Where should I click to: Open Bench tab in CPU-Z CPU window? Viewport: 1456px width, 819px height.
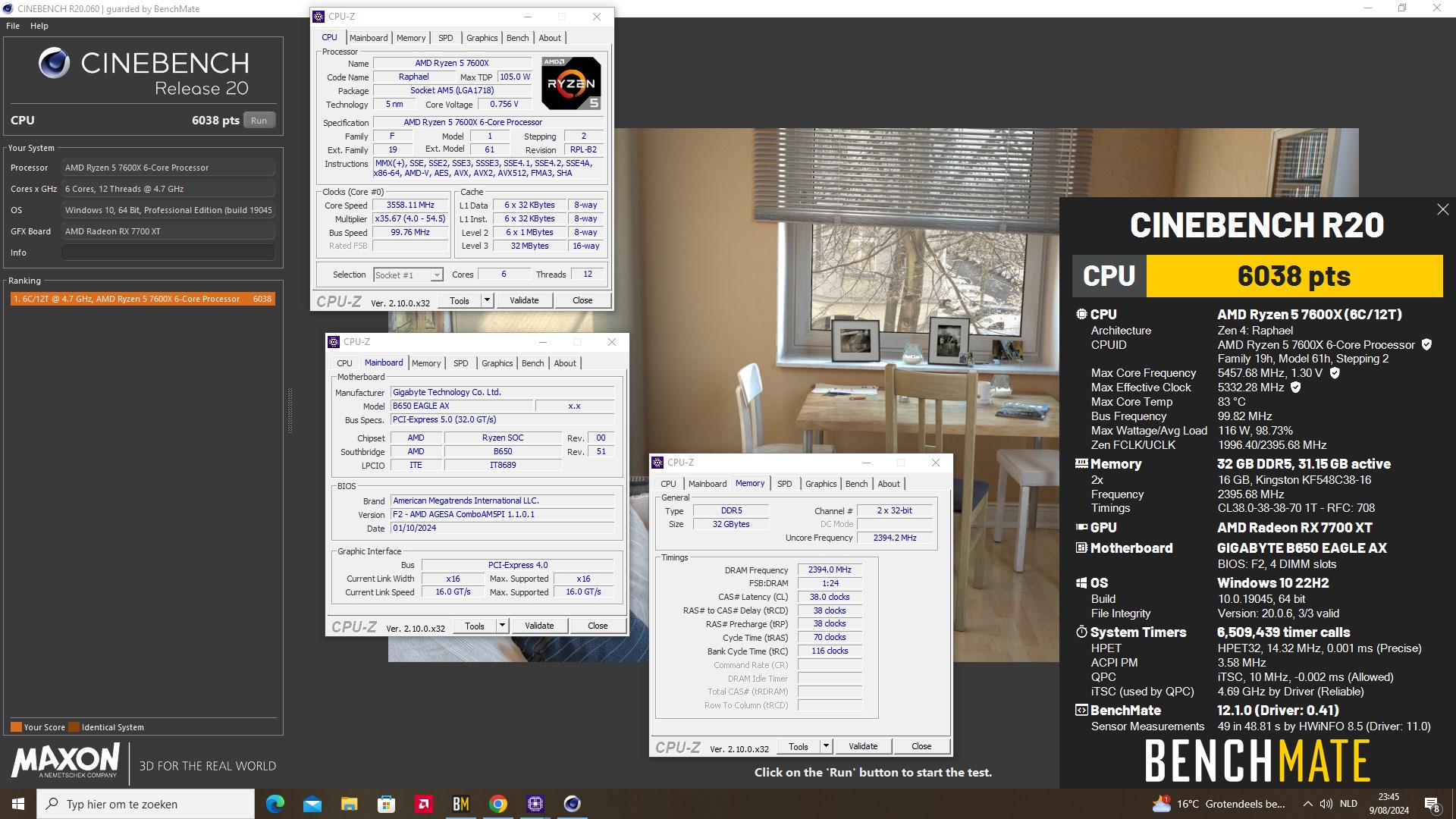[x=518, y=38]
